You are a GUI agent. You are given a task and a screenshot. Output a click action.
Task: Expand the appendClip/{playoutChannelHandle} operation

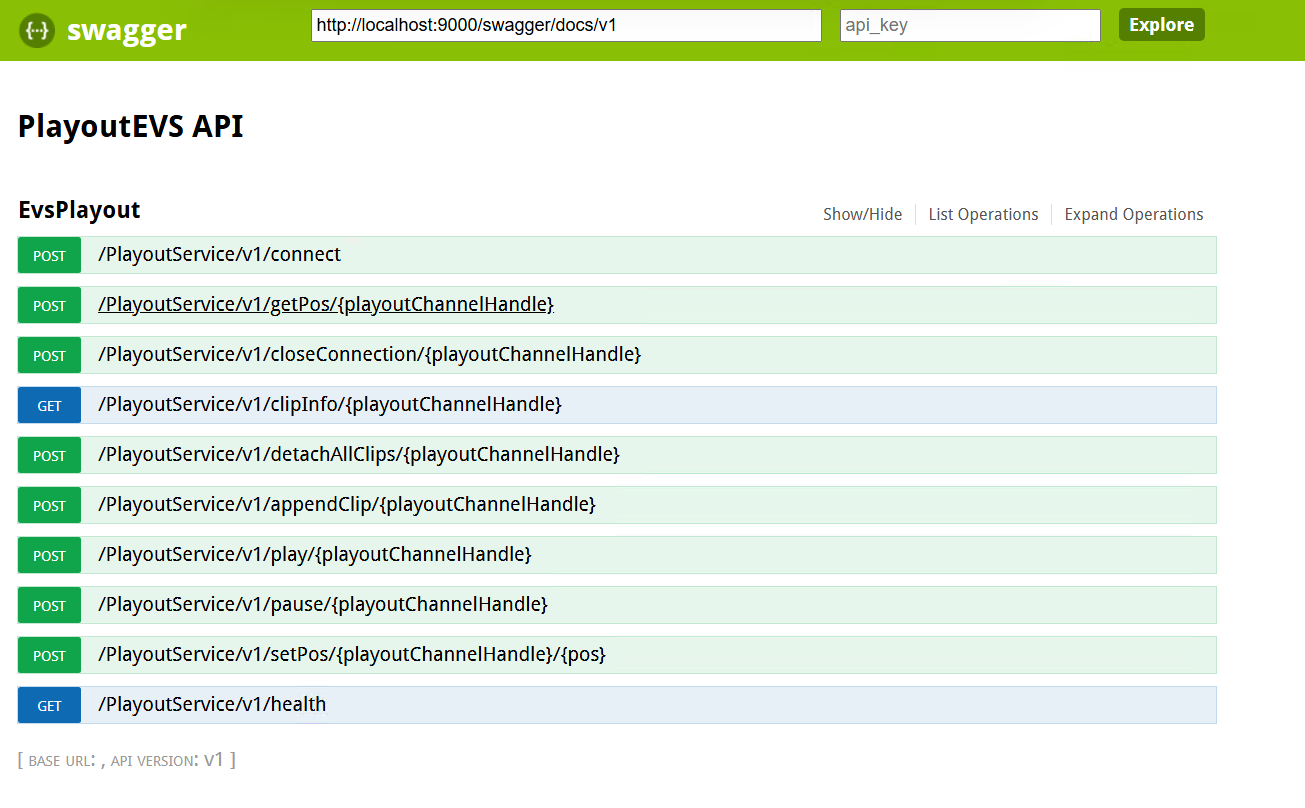(x=347, y=505)
